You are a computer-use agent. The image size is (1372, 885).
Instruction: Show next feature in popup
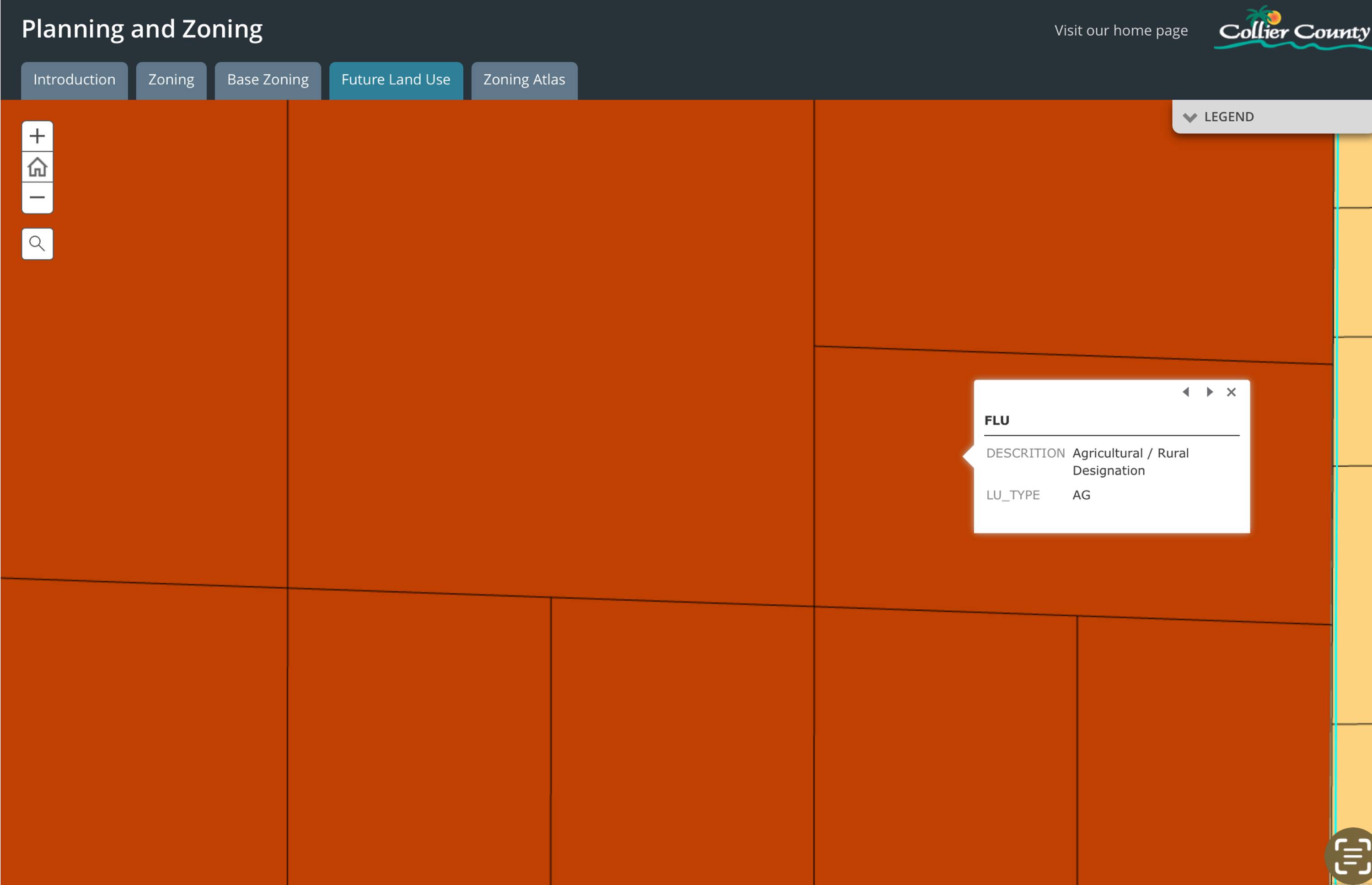coord(1209,392)
